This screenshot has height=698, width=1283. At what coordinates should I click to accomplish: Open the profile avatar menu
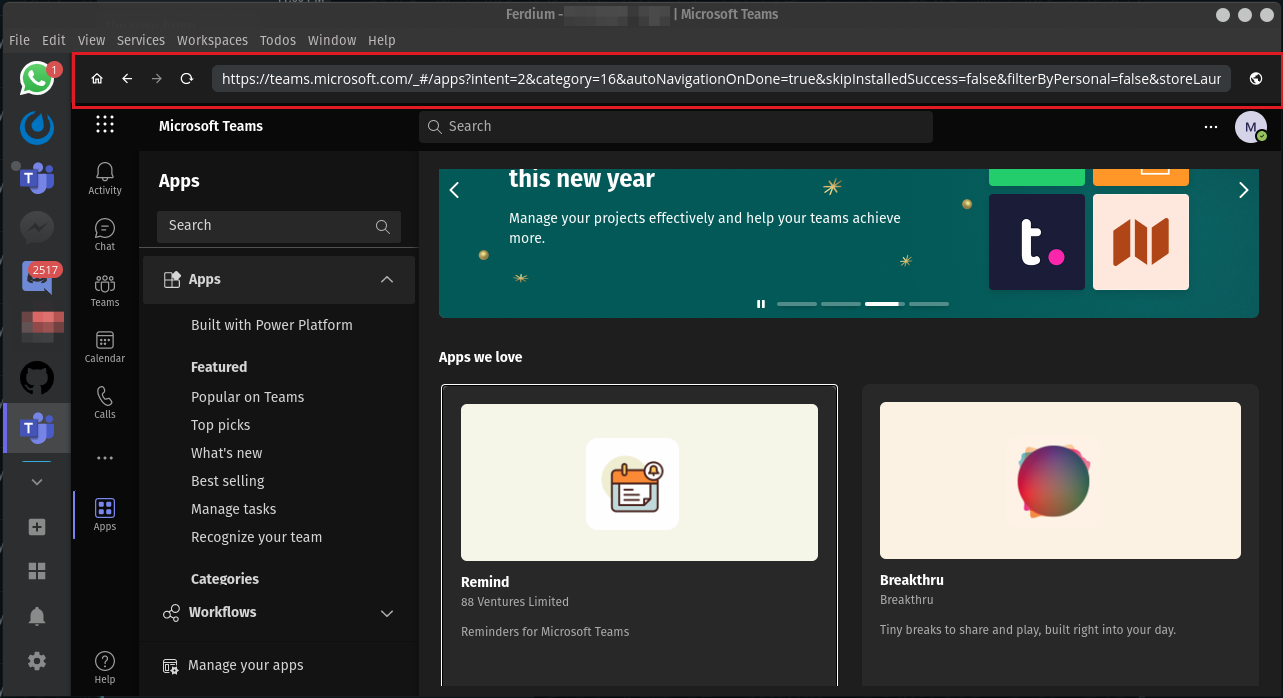1251,127
